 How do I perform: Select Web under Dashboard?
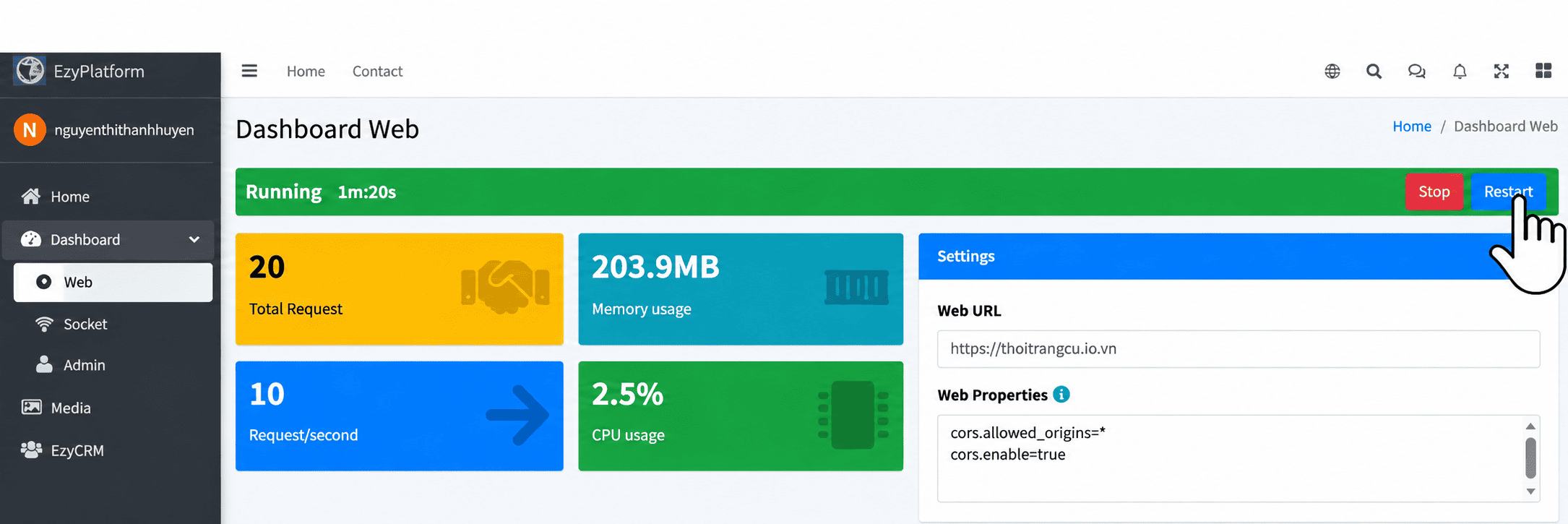tap(113, 282)
